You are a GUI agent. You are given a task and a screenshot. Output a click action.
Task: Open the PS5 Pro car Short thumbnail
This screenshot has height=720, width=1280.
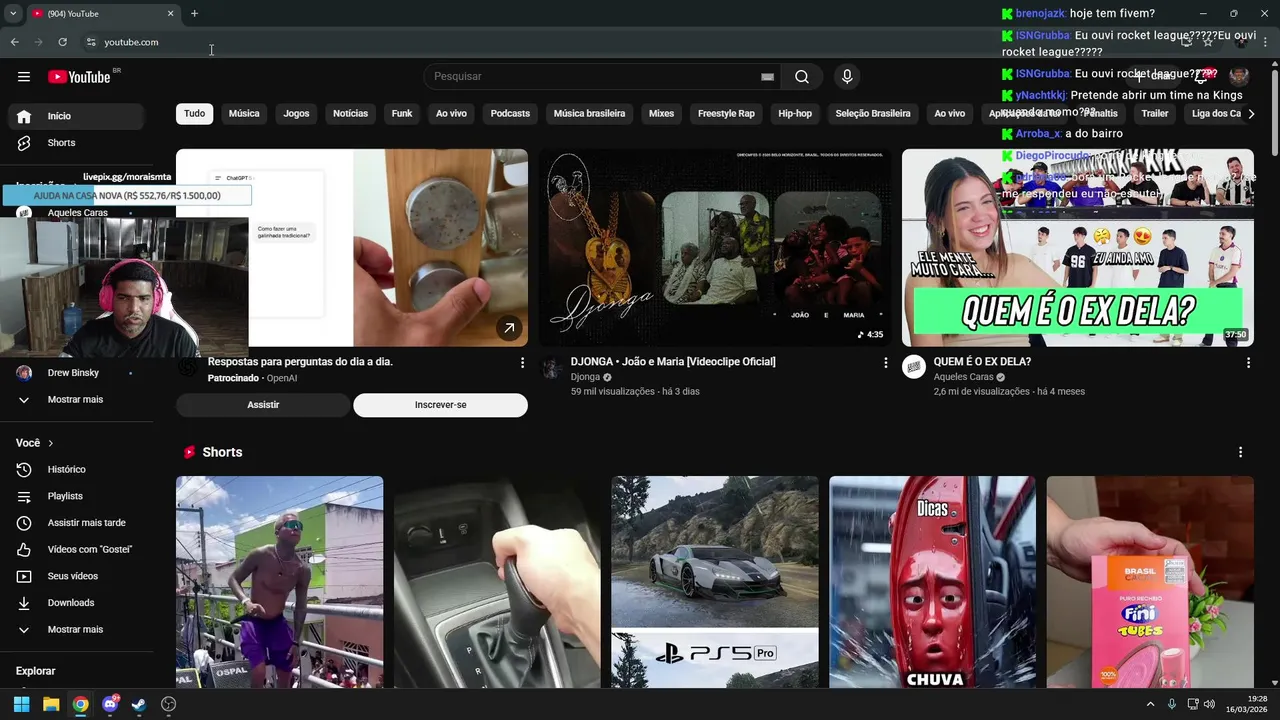coord(715,582)
